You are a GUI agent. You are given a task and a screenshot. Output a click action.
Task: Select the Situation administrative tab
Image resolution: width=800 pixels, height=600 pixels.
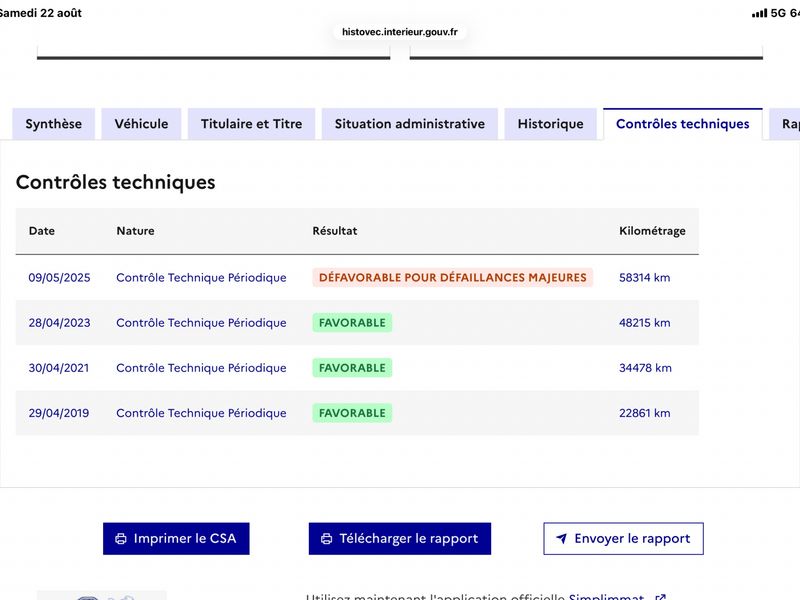coord(410,124)
